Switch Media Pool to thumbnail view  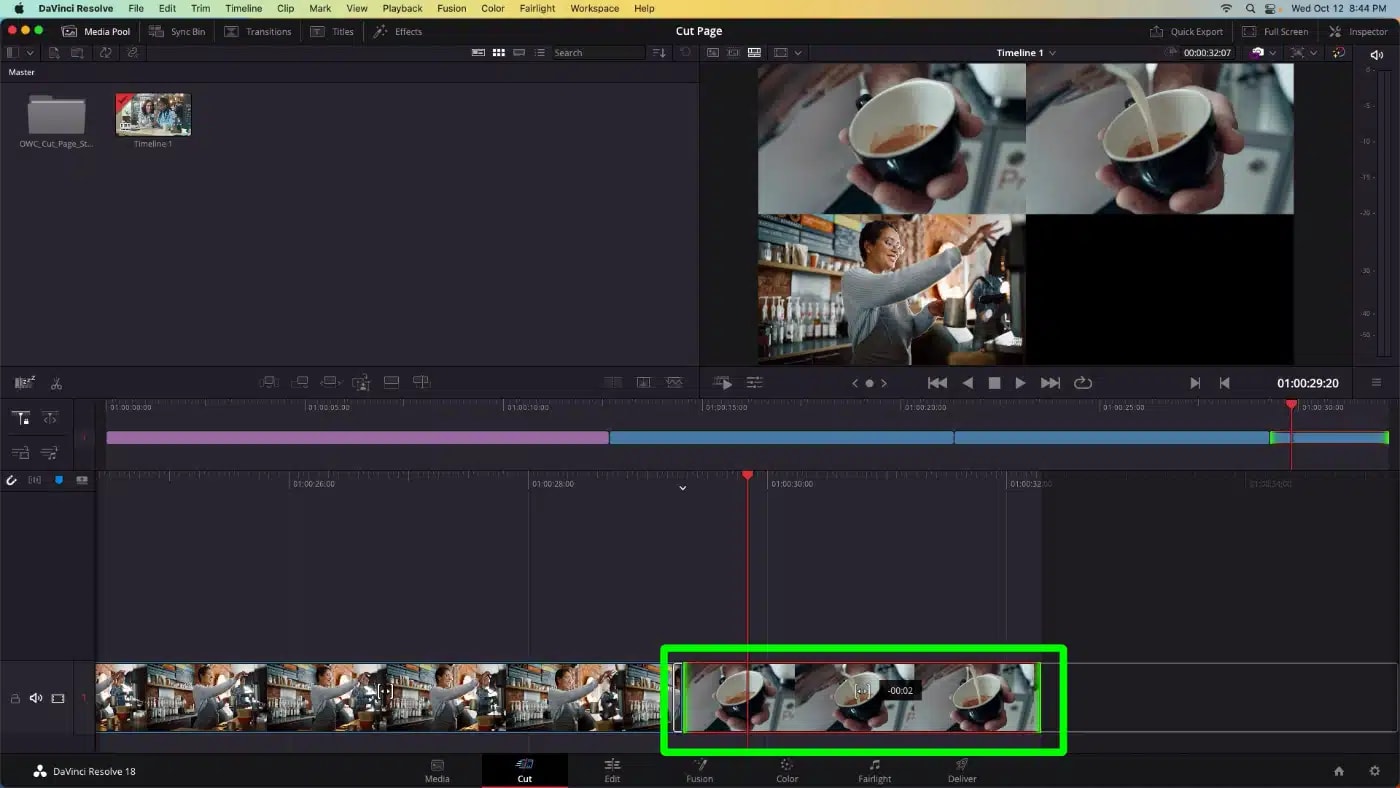click(499, 52)
